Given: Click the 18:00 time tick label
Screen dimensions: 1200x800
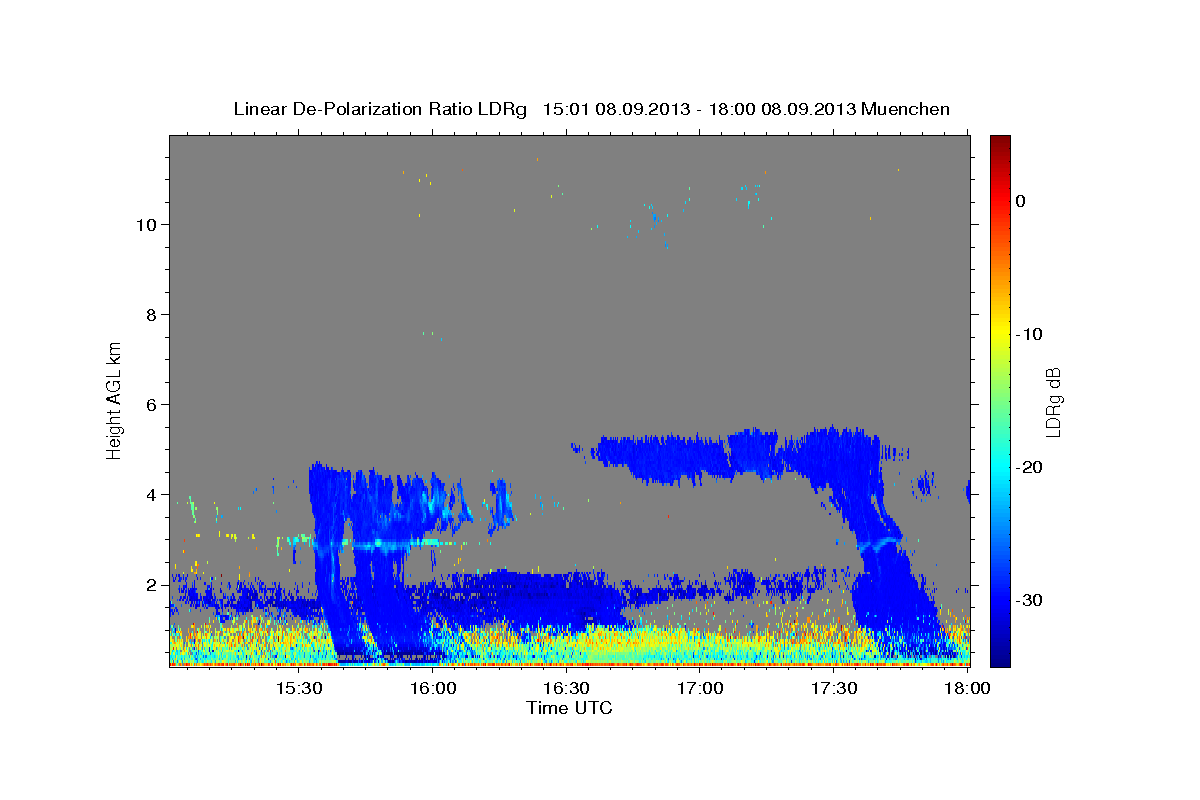Looking at the screenshot, I should point(967,688).
